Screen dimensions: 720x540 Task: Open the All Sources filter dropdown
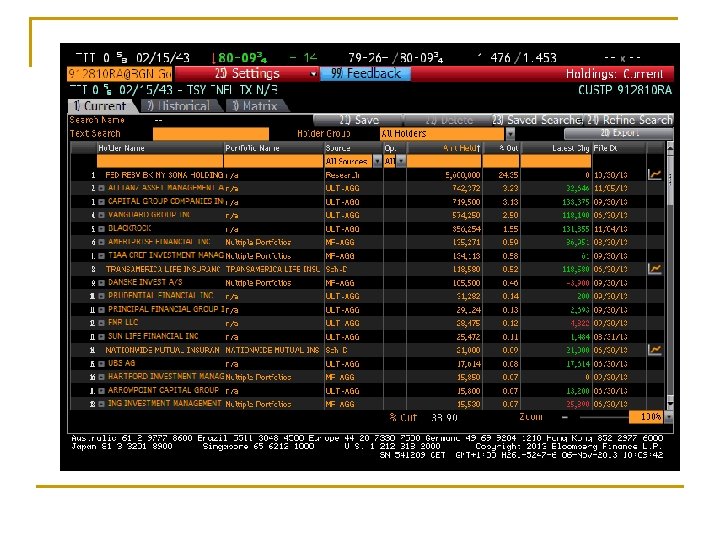point(377,161)
